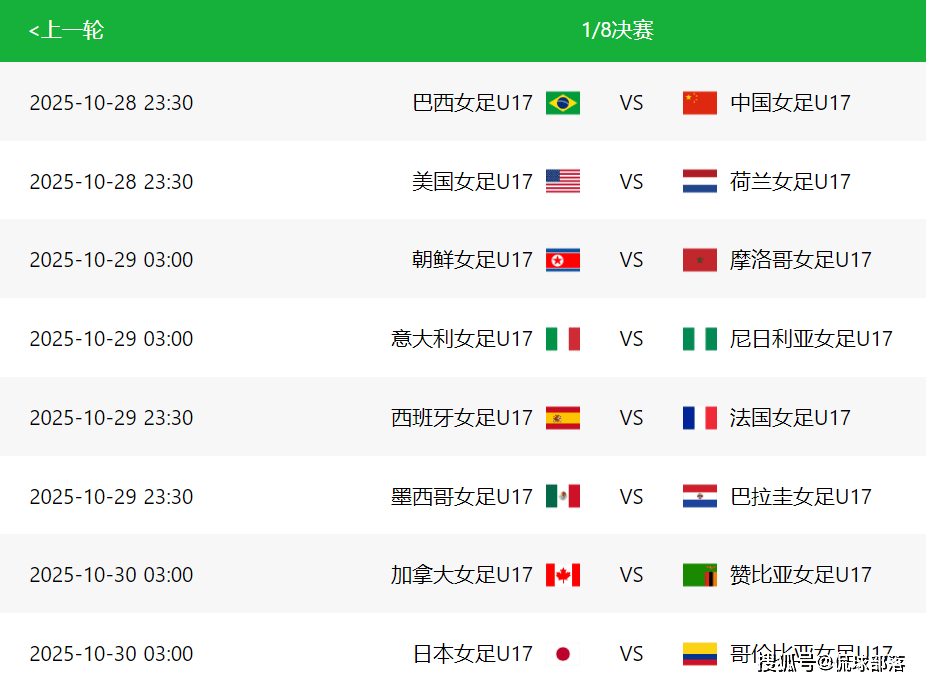This screenshot has width=926, height=683.
Task: Click the Zambia flag icon
Action: [x=699, y=575]
